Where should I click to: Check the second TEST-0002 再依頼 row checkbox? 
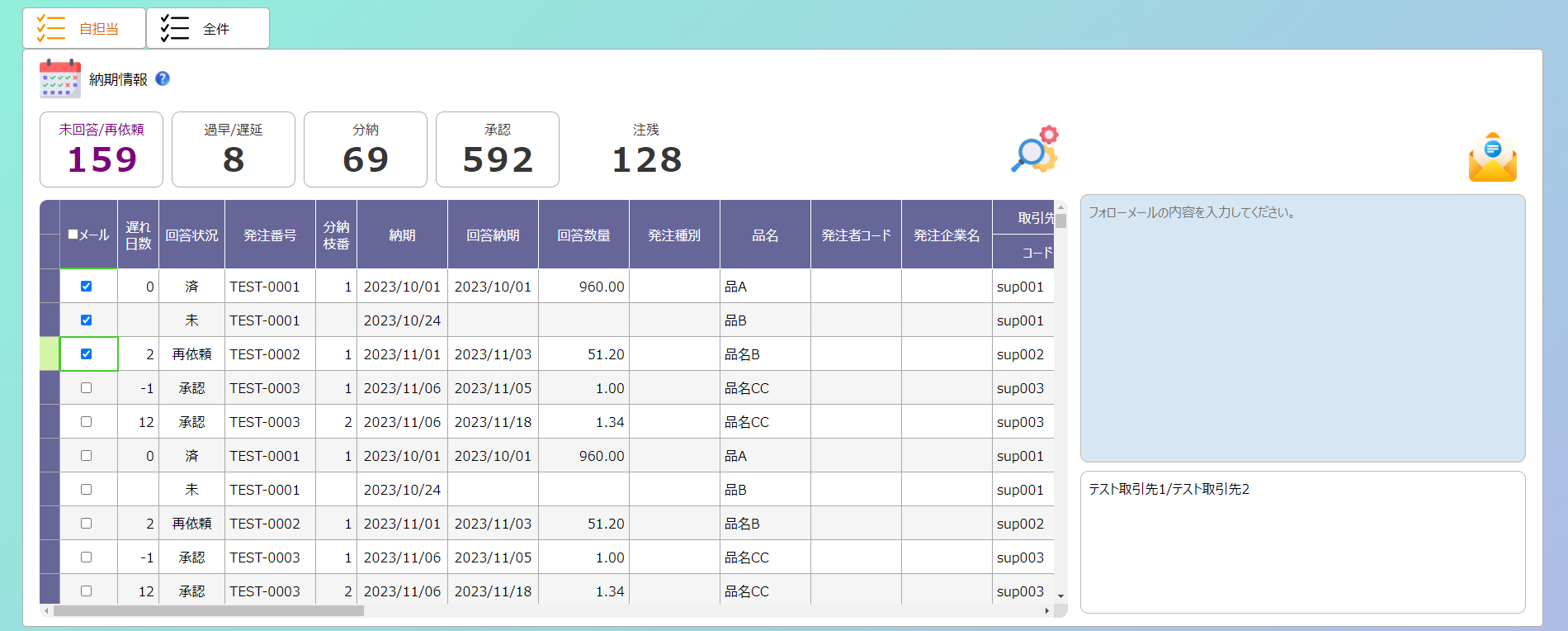coord(86,523)
